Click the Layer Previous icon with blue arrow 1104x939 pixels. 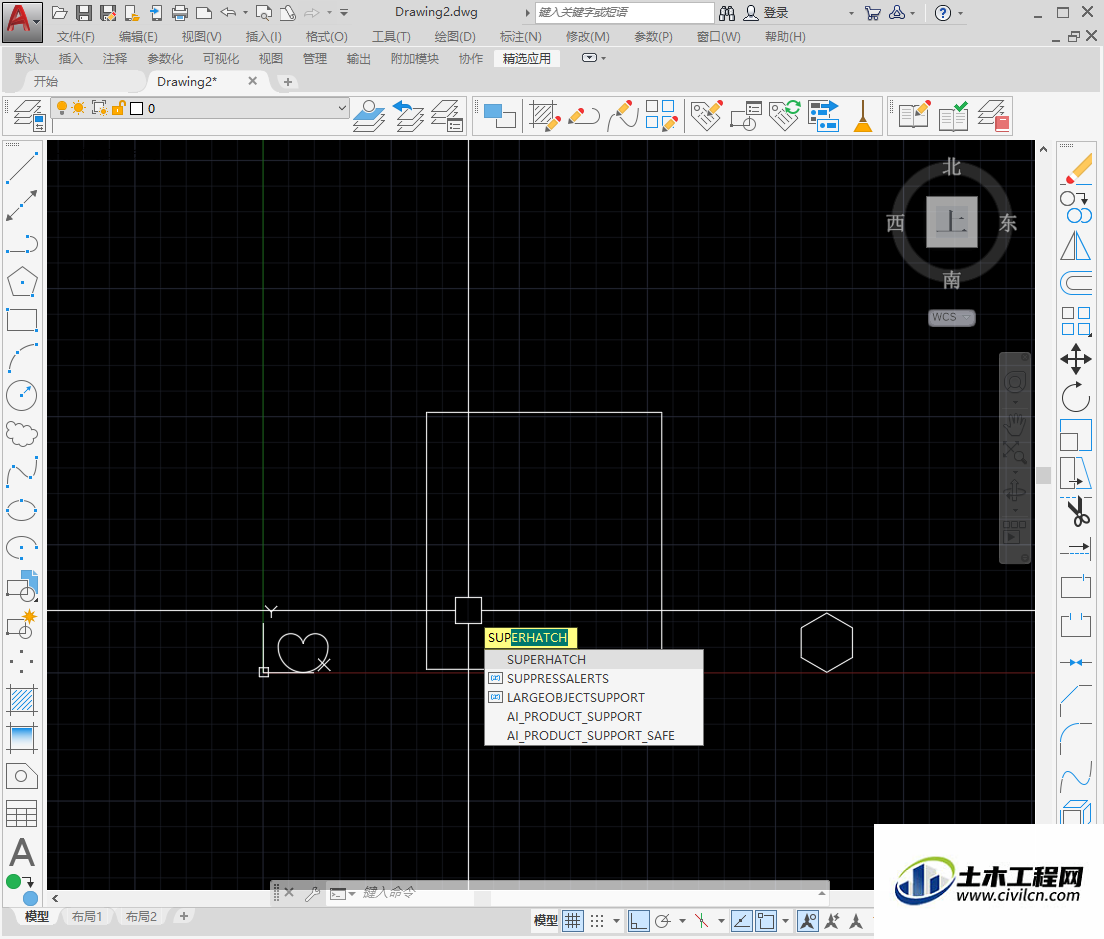click(408, 115)
